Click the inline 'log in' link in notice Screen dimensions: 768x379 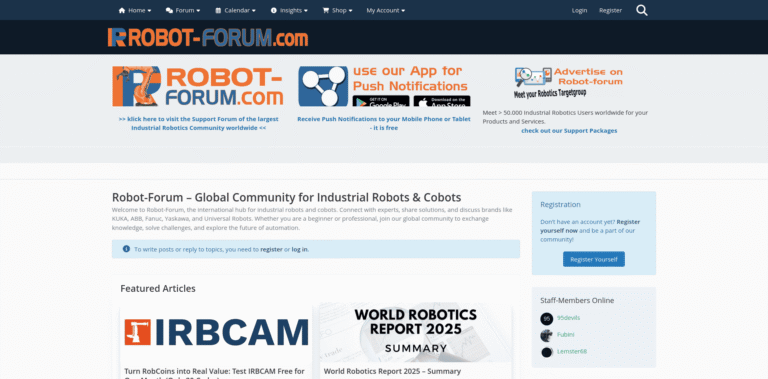pyautogui.click(x=300, y=249)
